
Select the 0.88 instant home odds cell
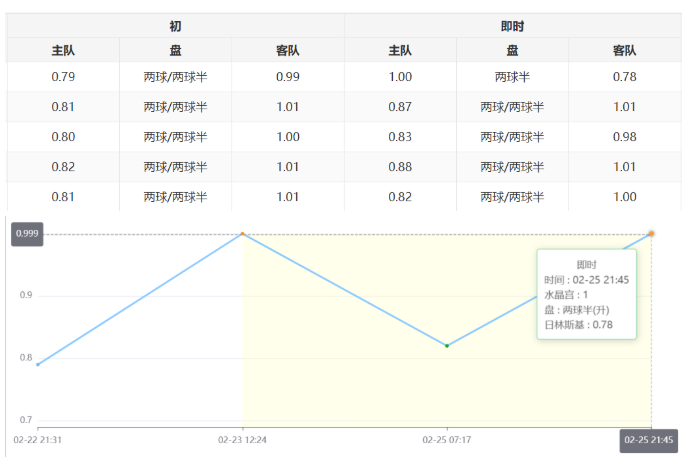(x=400, y=167)
